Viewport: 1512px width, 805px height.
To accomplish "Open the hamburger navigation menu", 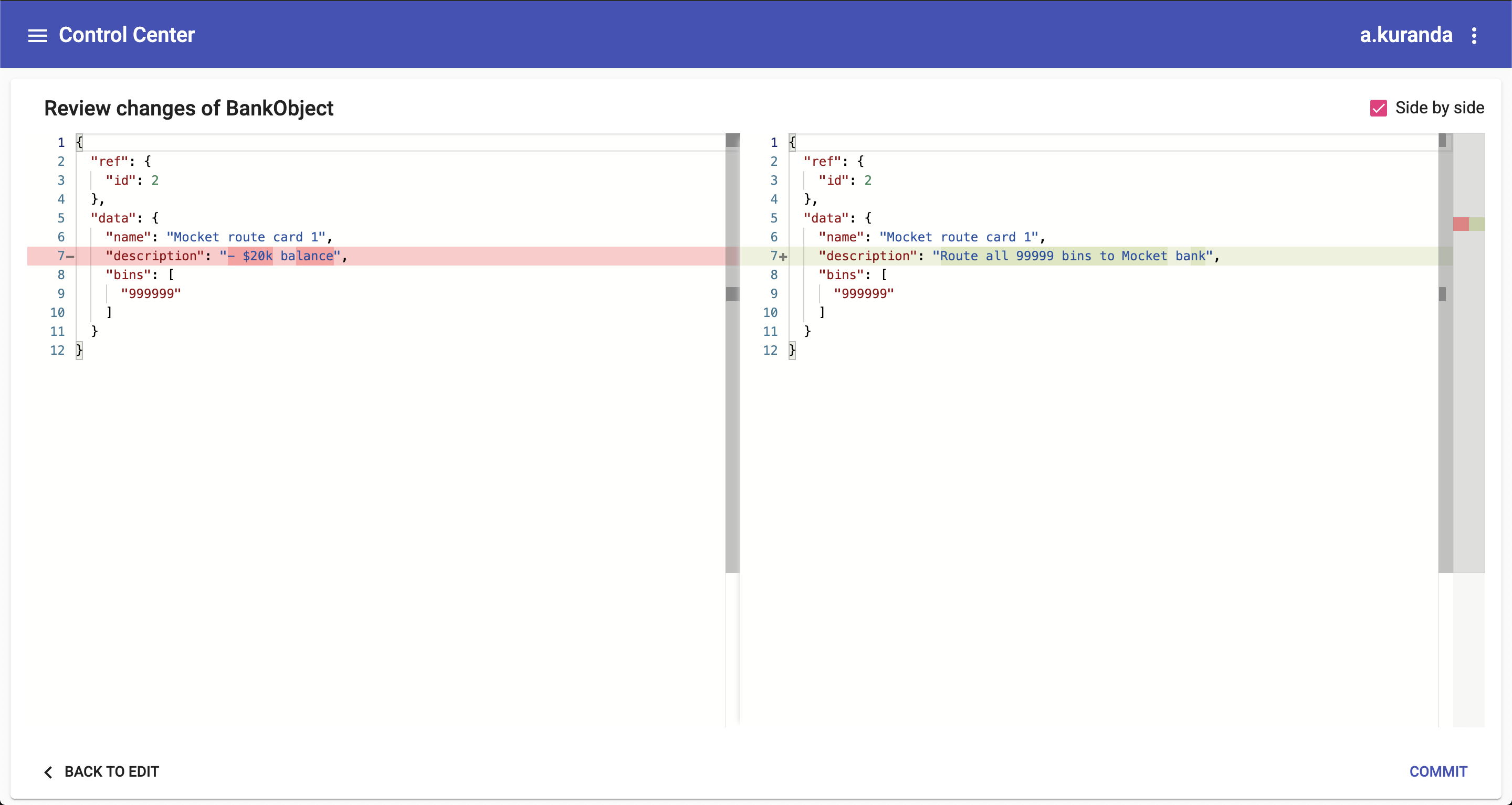I will (38, 35).
